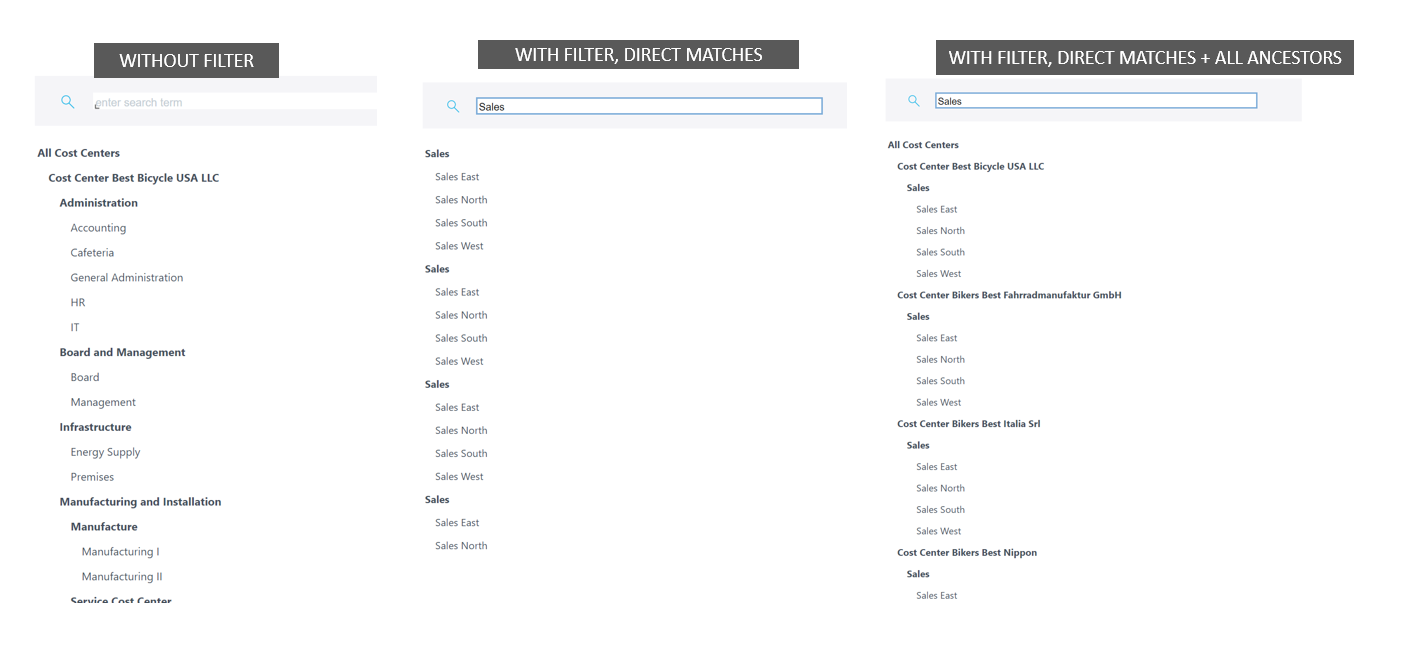Collapse the Manufacturing and Installation node
The image size is (1401, 656).
coord(140,502)
